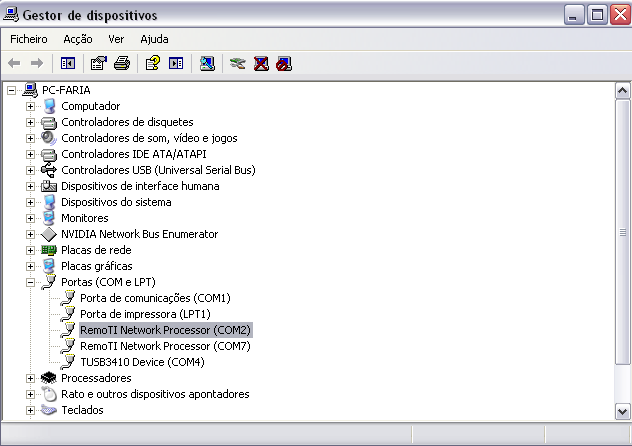Click the PC-FARIA computer icon
632x446 pixels.
(x=30, y=90)
